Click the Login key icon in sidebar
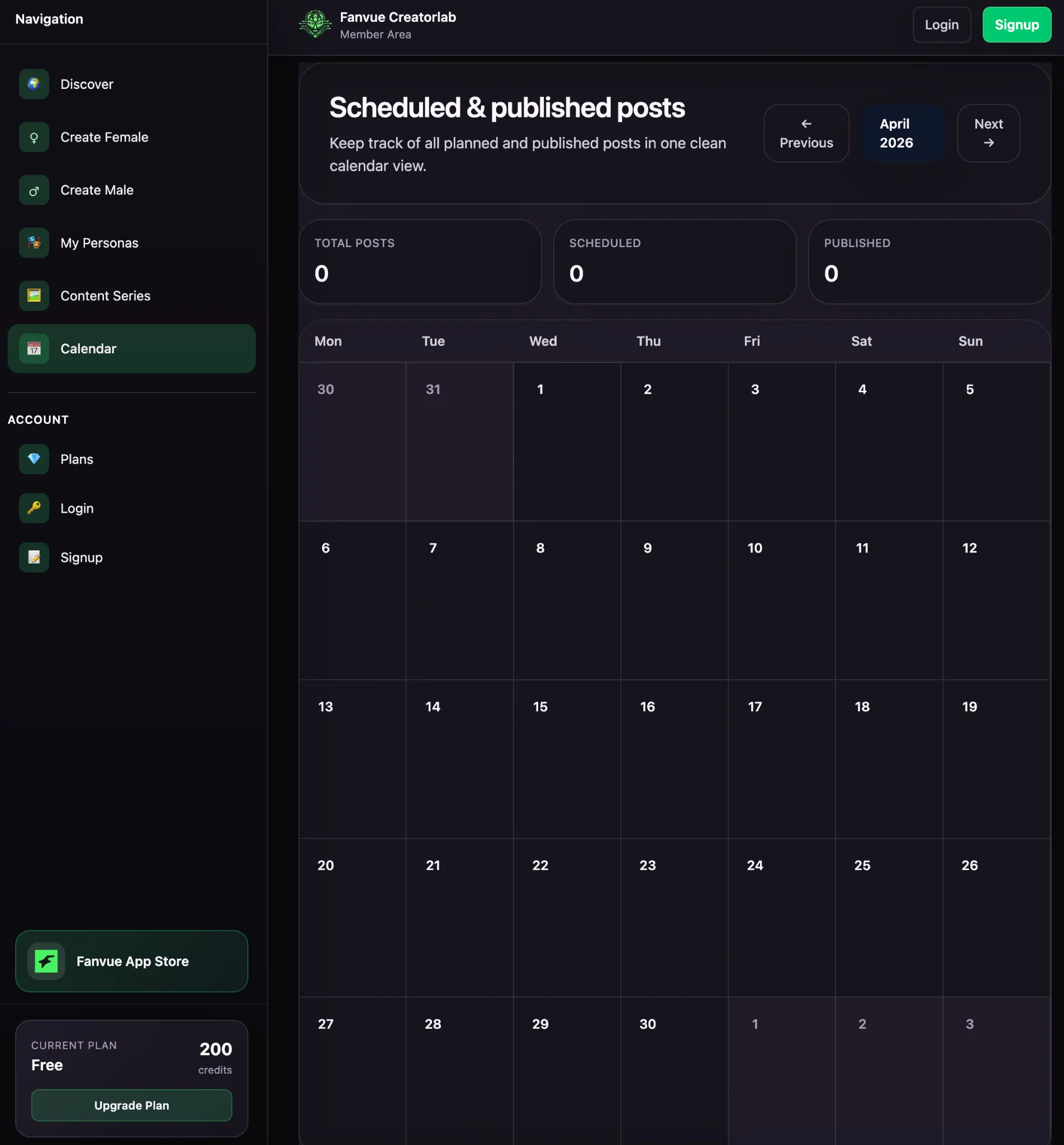Image resolution: width=1064 pixels, height=1145 pixels. point(34,508)
